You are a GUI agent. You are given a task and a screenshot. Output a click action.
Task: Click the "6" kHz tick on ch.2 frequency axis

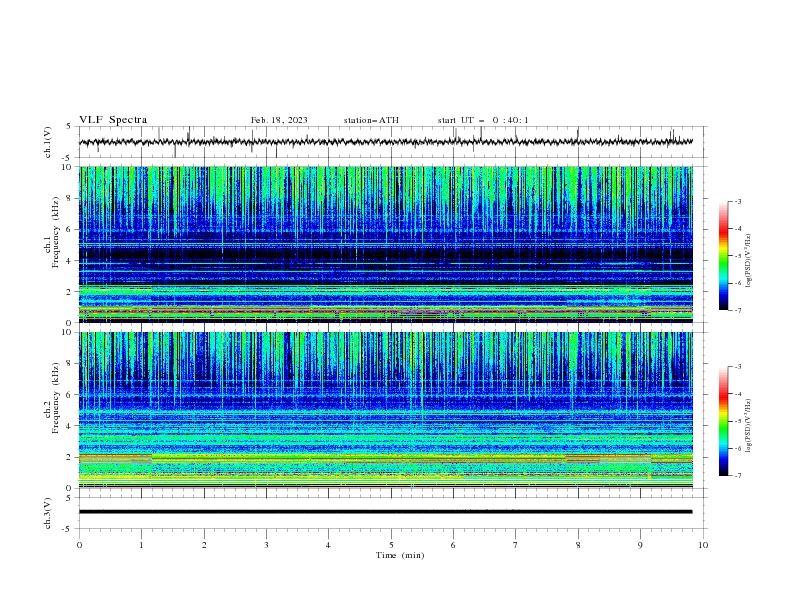click(x=69, y=394)
